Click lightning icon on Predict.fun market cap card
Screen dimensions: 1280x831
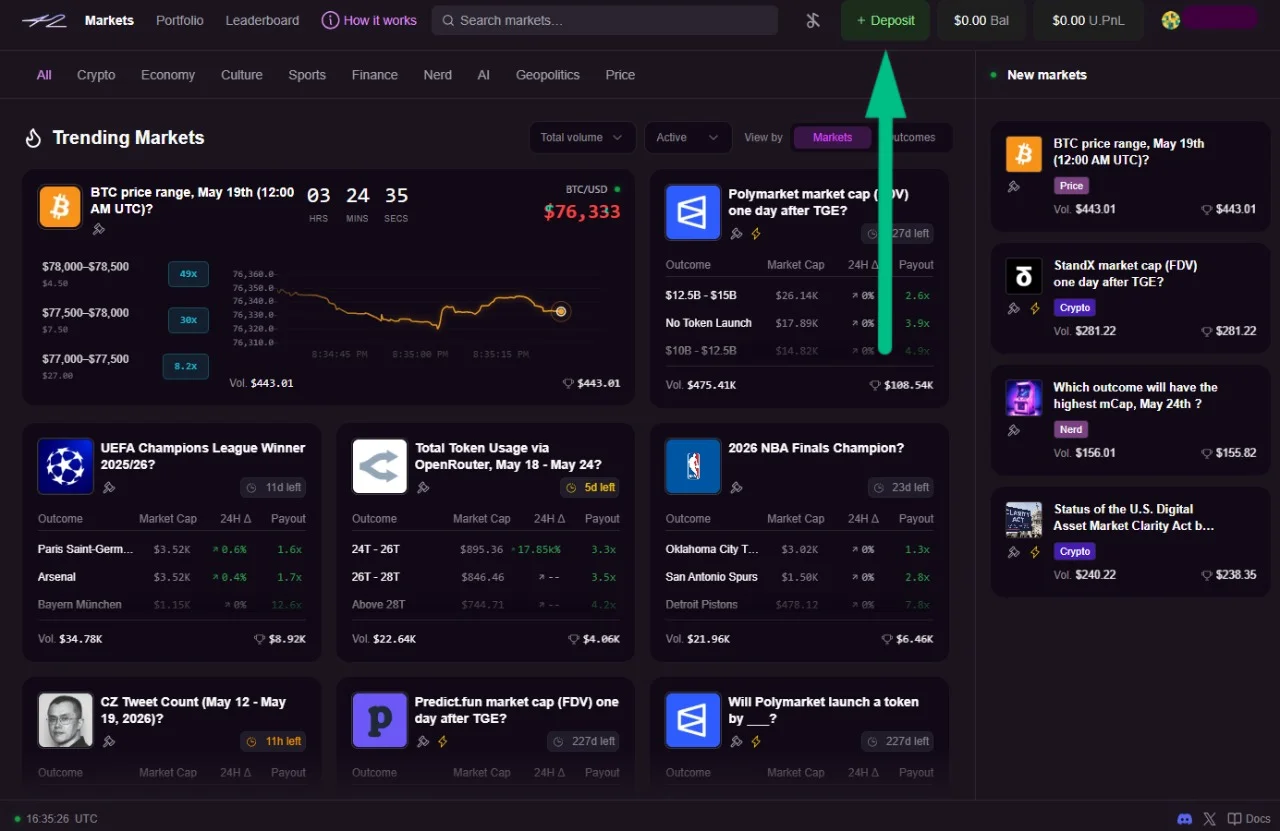(x=443, y=741)
